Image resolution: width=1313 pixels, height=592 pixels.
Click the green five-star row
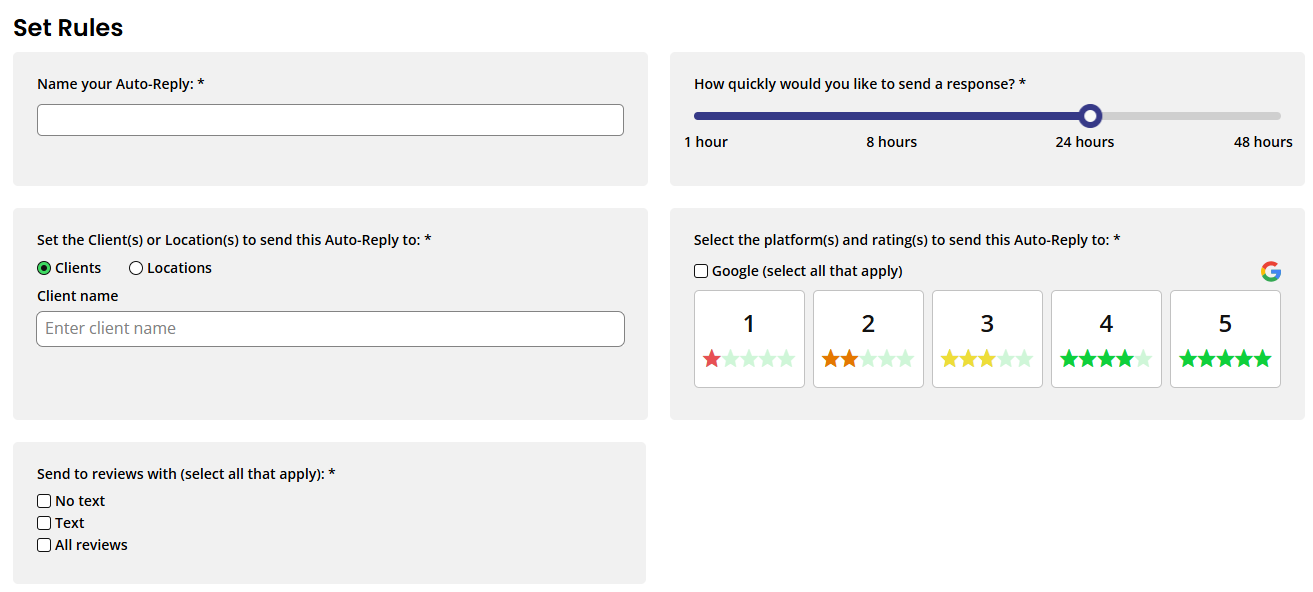point(1225,358)
